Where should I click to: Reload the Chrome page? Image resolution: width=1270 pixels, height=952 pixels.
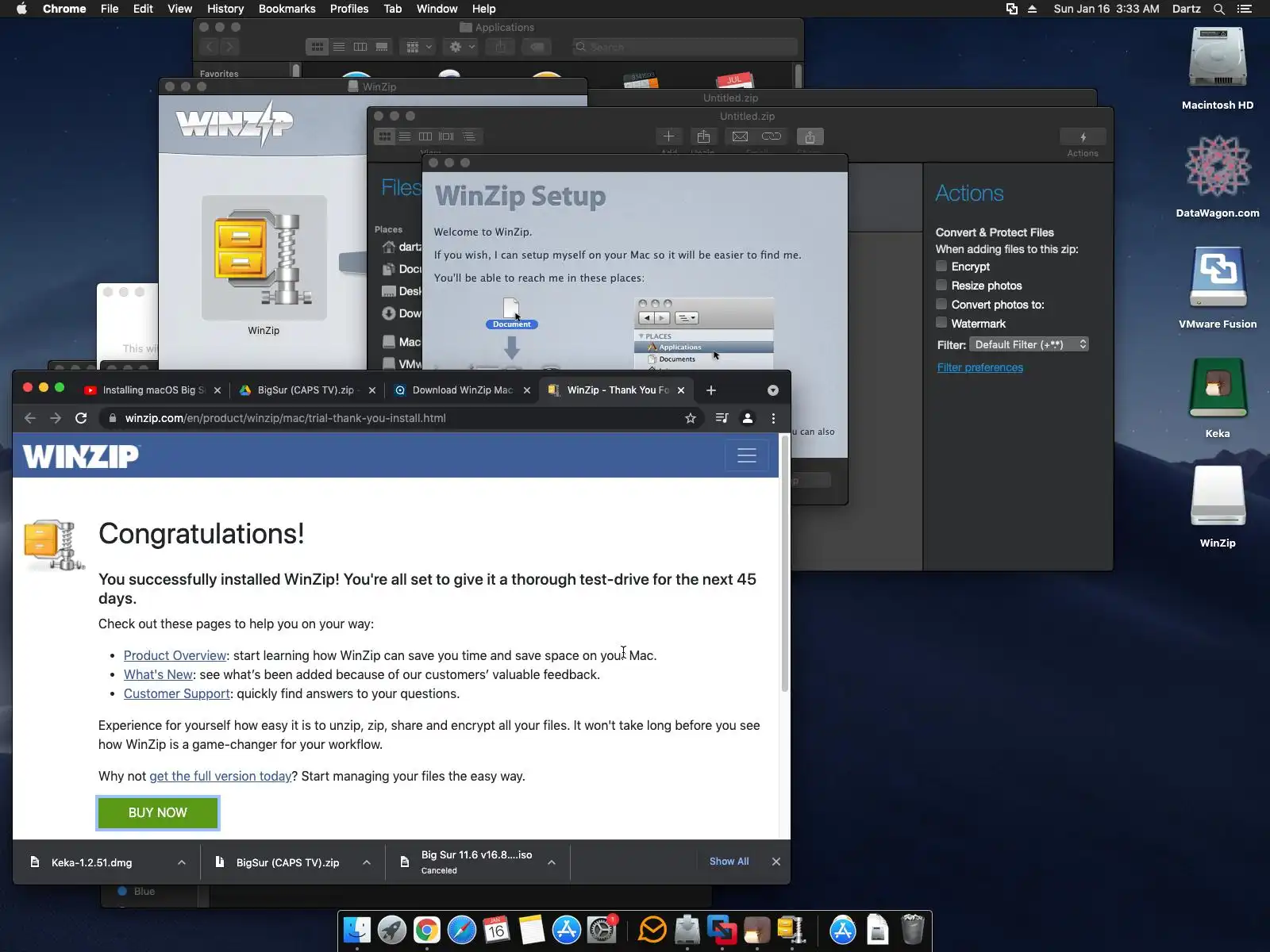point(81,418)
